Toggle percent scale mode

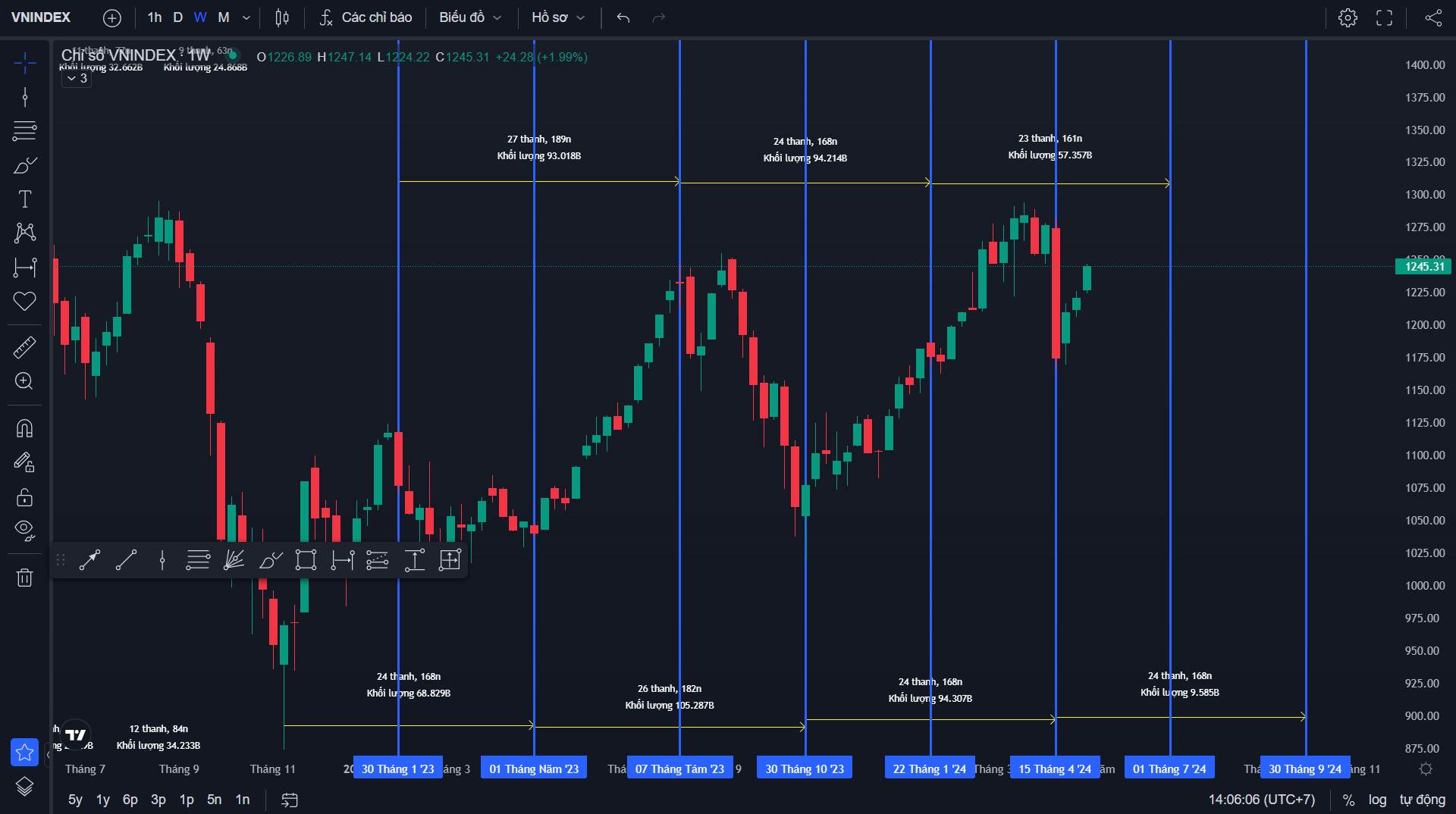pyautogui.click(x=1348, y=800)
